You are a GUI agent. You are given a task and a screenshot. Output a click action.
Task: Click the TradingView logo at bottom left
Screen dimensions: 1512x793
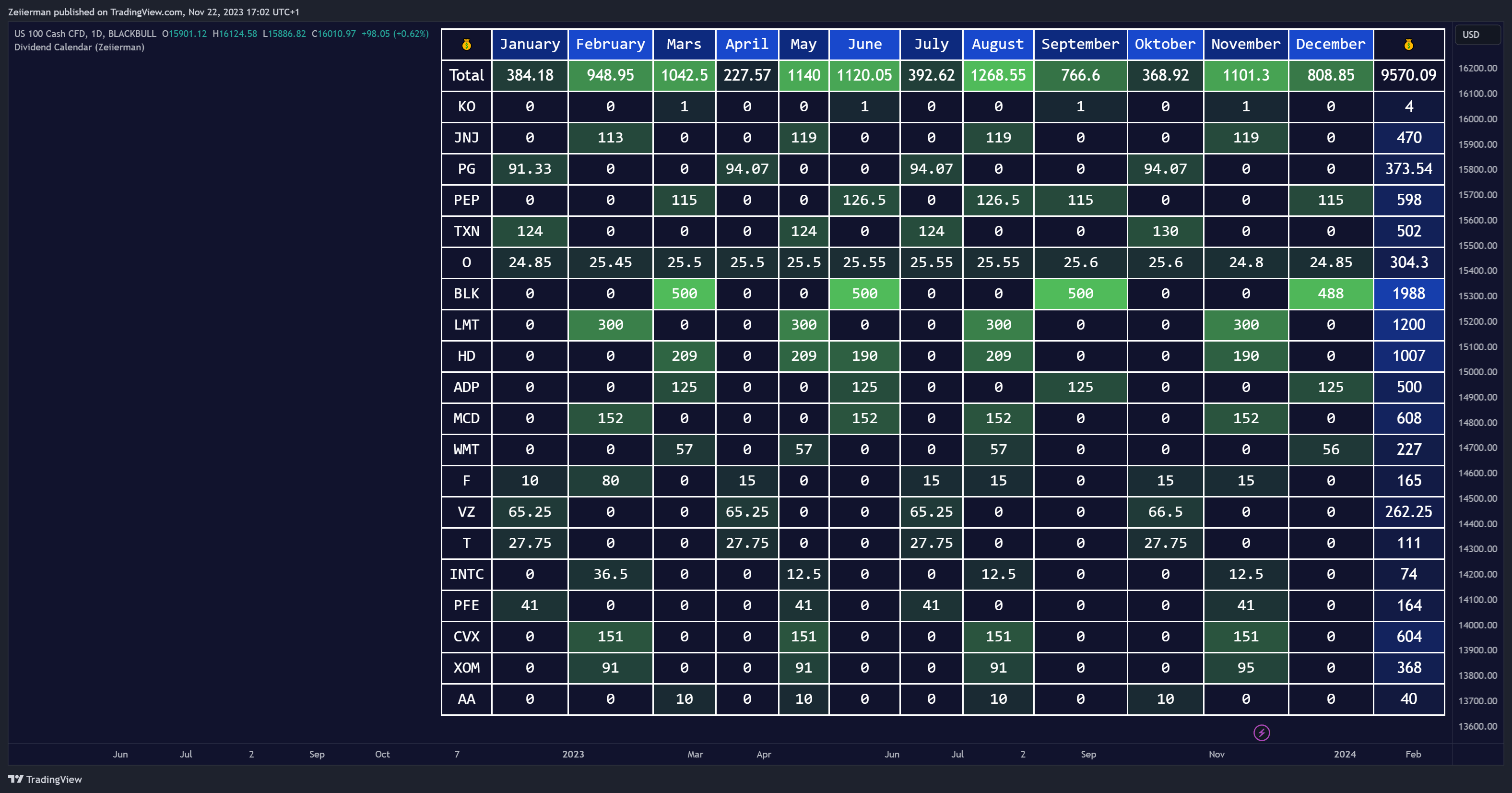pyautogui.click(x=45, y=779)
